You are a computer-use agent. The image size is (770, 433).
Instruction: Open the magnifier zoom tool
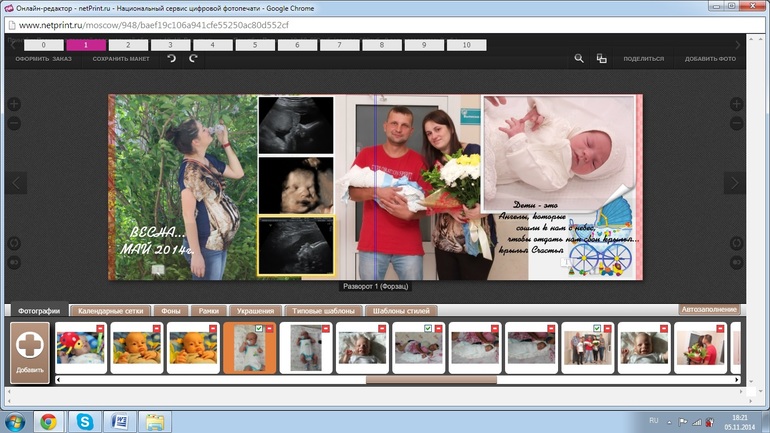[x=579, y=59]
